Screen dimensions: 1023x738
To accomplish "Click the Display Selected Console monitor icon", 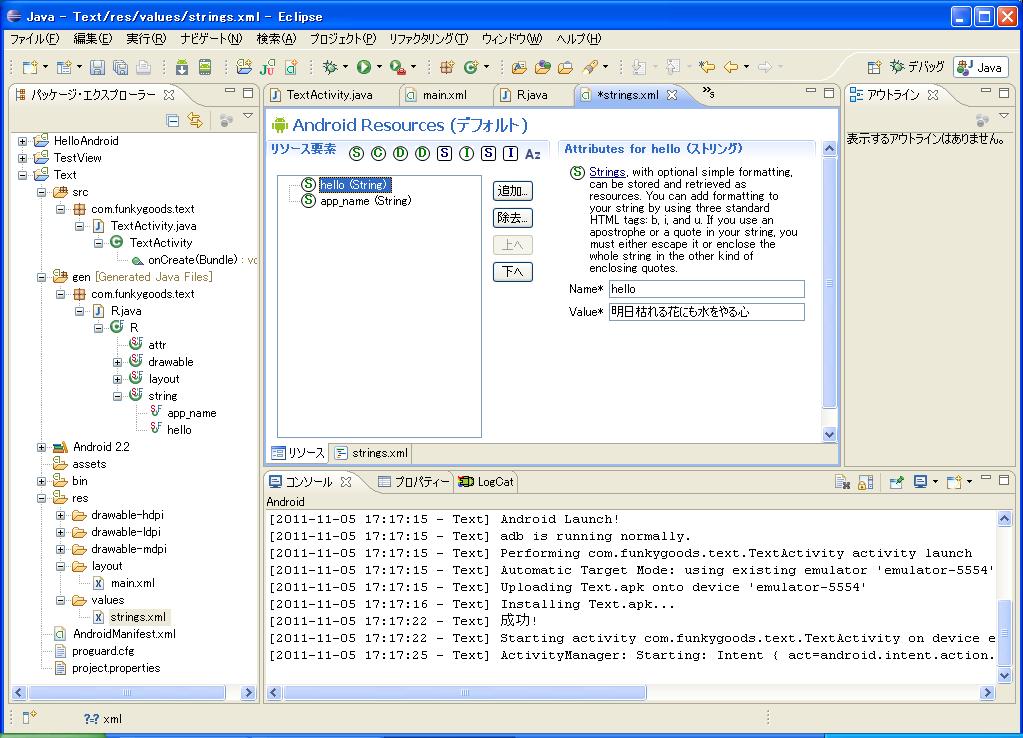I will (x=921, y=482).
